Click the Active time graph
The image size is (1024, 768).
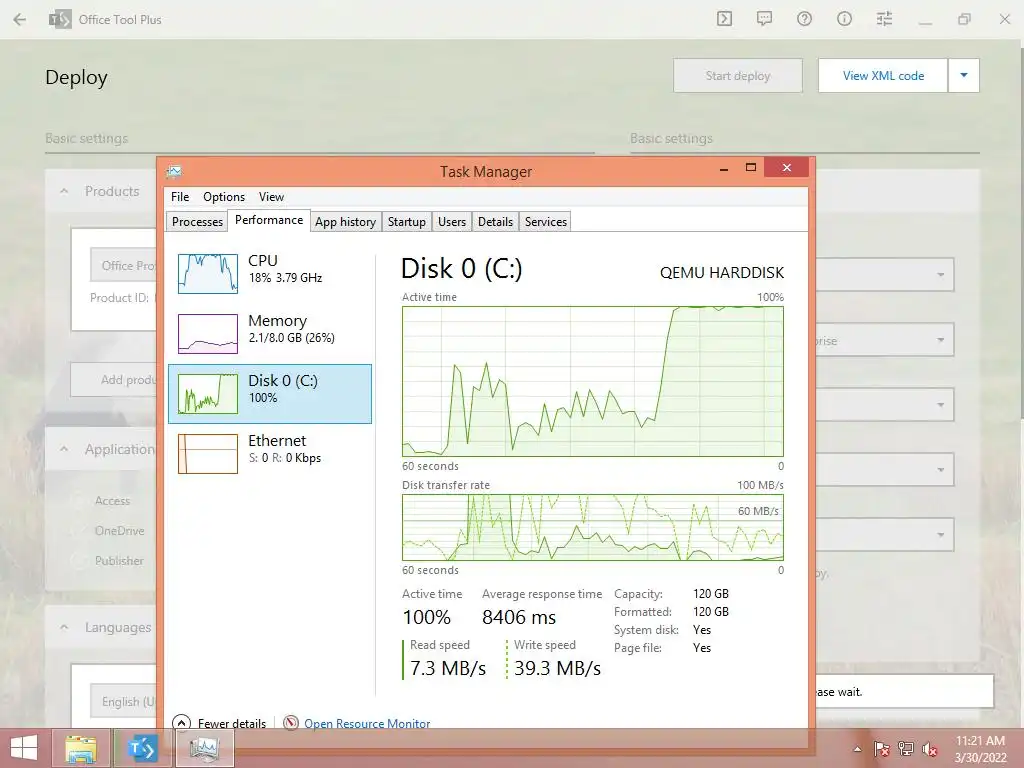pos(592,381)
